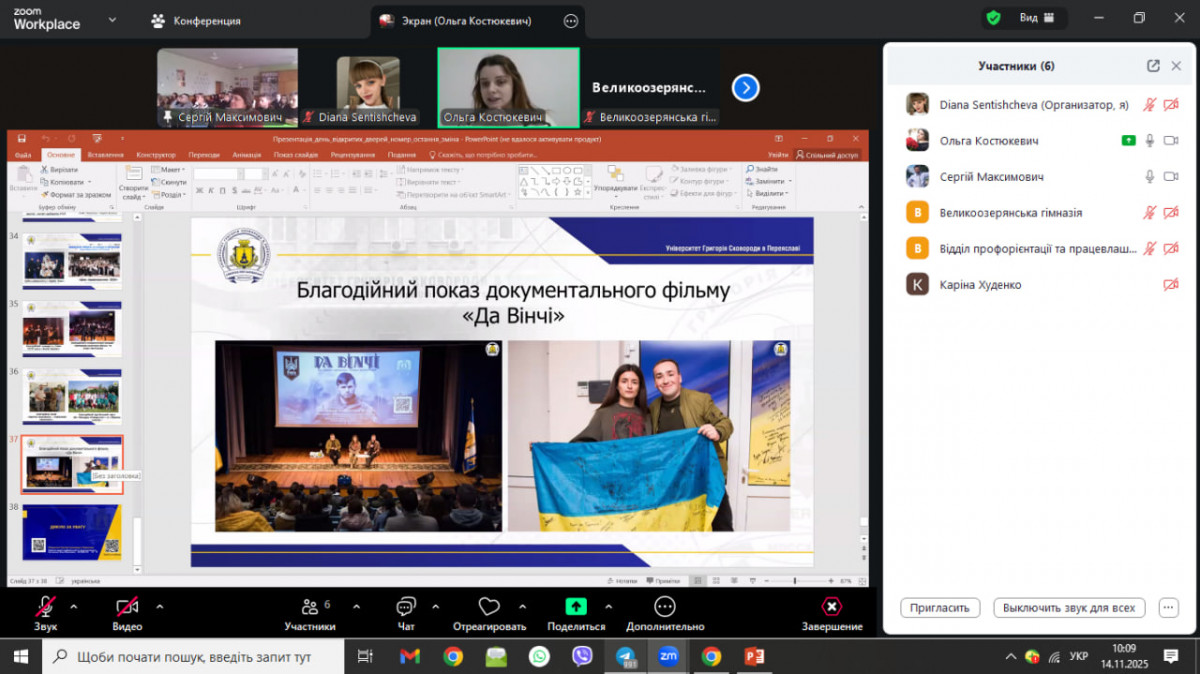The width and height of the screenshot is (1200, 674).
Task: Click the Additional options ellipsis icon
Action: (x=665, y=607)
